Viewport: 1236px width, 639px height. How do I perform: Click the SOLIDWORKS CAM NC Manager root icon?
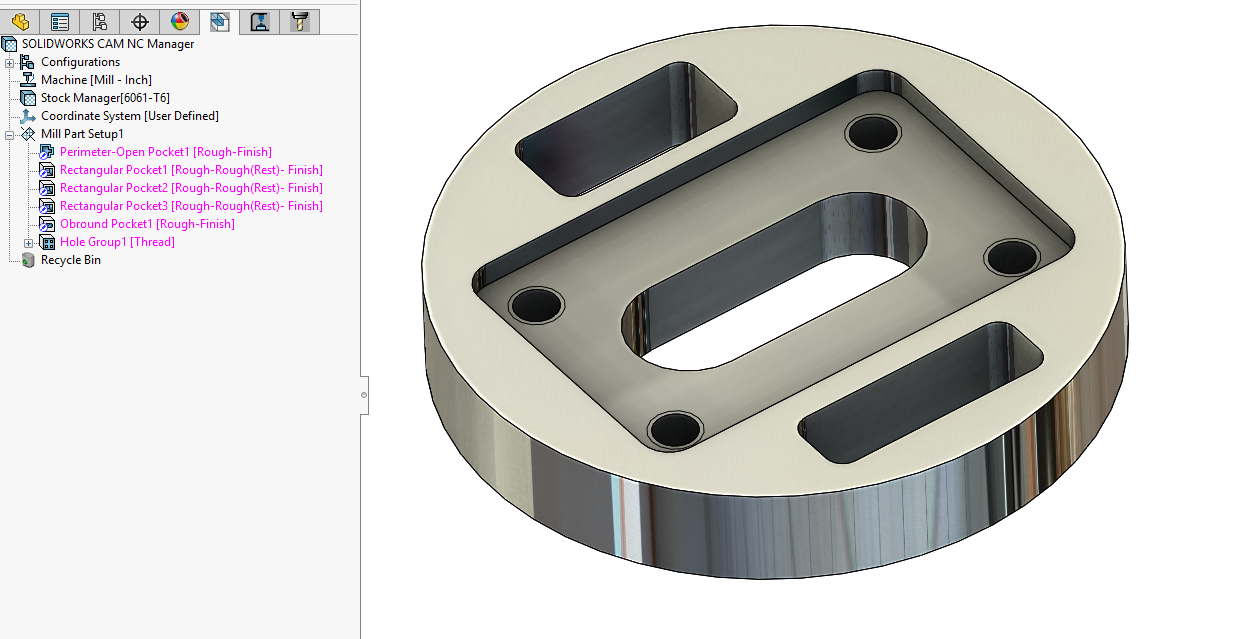(x=10, y=44)
